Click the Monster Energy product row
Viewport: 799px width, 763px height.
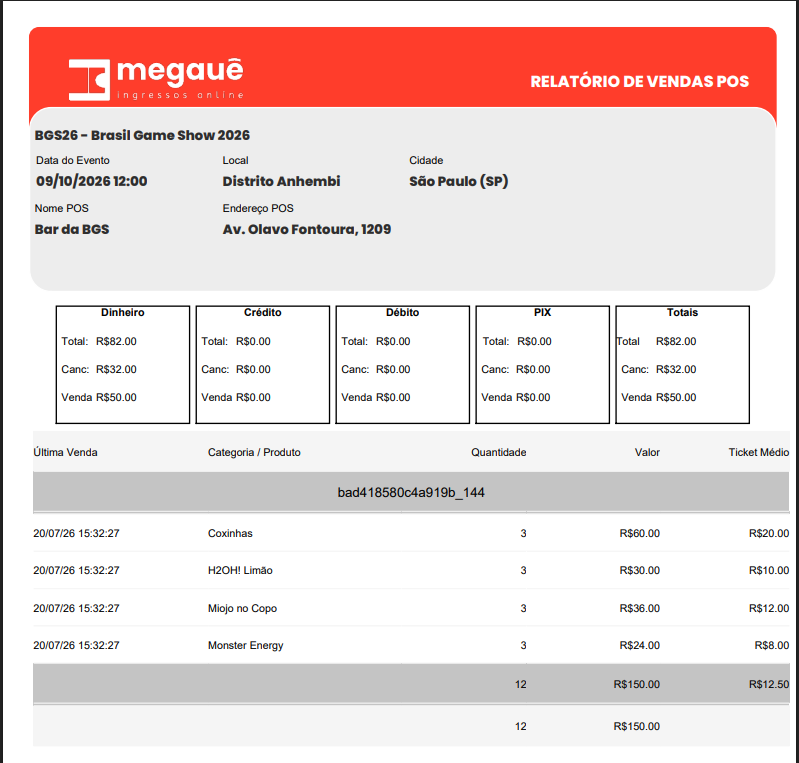coord(411,645)
